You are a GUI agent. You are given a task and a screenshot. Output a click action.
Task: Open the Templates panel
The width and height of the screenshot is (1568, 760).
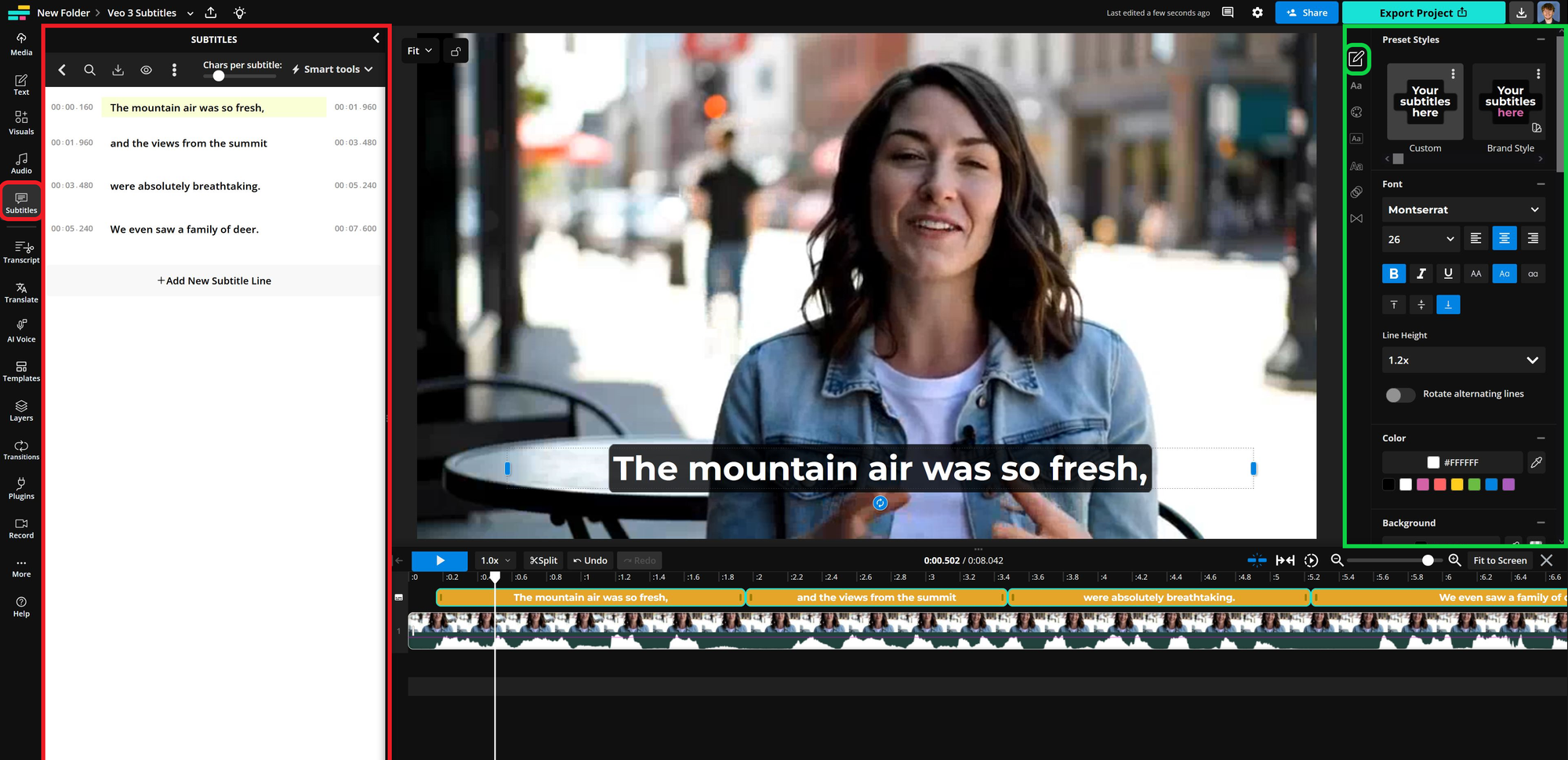[x=20, y=371]
